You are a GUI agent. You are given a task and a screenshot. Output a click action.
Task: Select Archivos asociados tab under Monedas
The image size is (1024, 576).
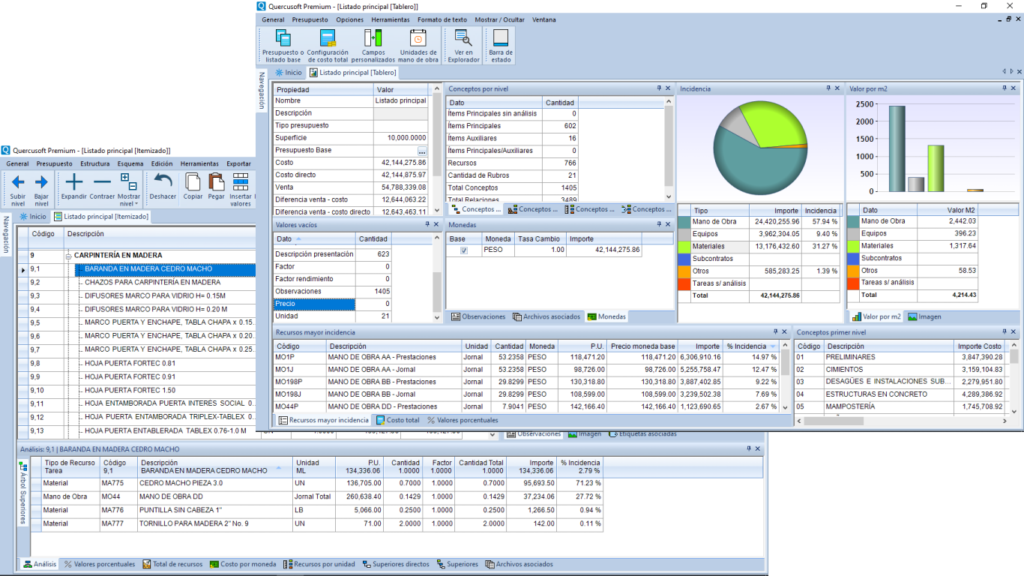(x=547, y=317)
